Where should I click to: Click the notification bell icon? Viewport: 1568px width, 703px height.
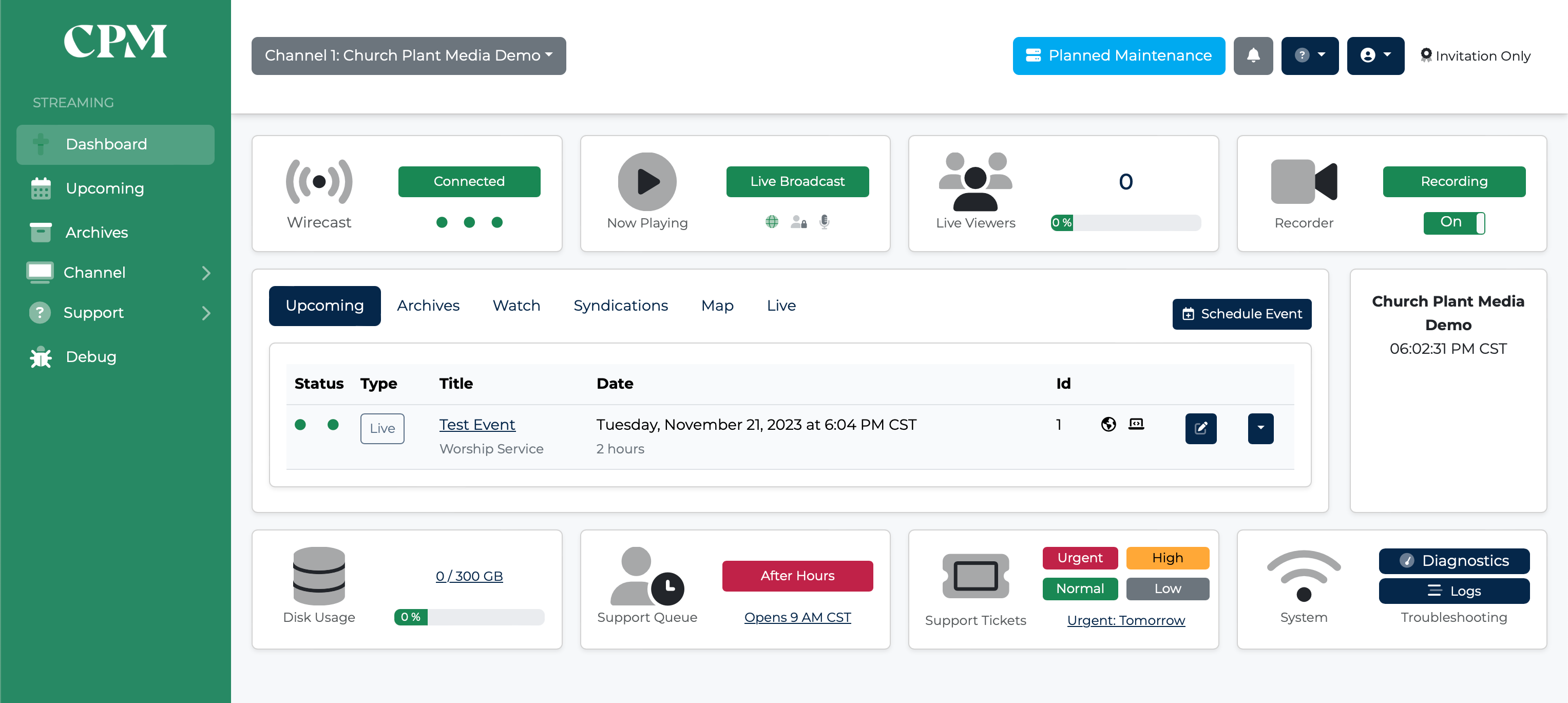(x=1253, y=56)
